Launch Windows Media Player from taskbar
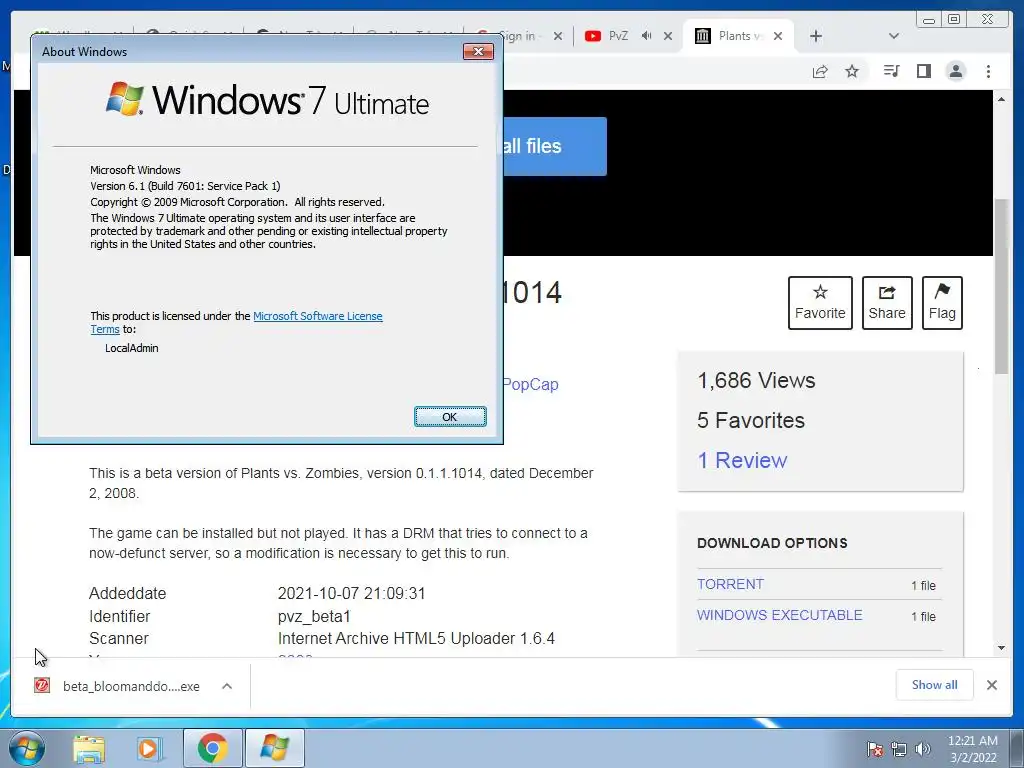The image size is (1024, 768). [150, 748]
